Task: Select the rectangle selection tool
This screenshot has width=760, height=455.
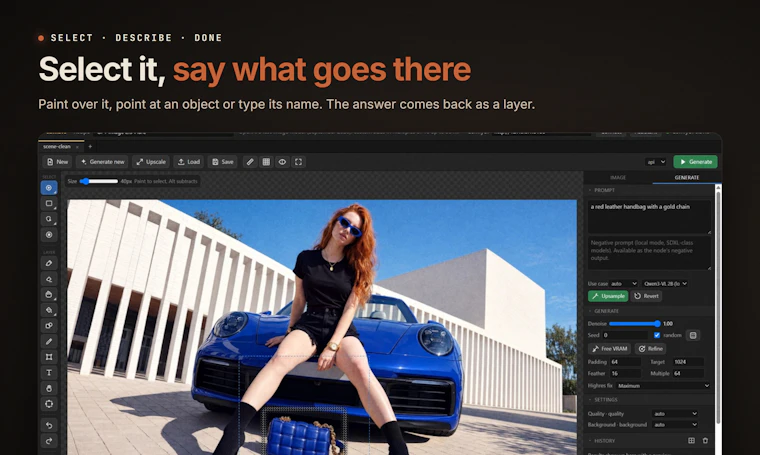Action: pyautogui.click(x=49, y=204)
